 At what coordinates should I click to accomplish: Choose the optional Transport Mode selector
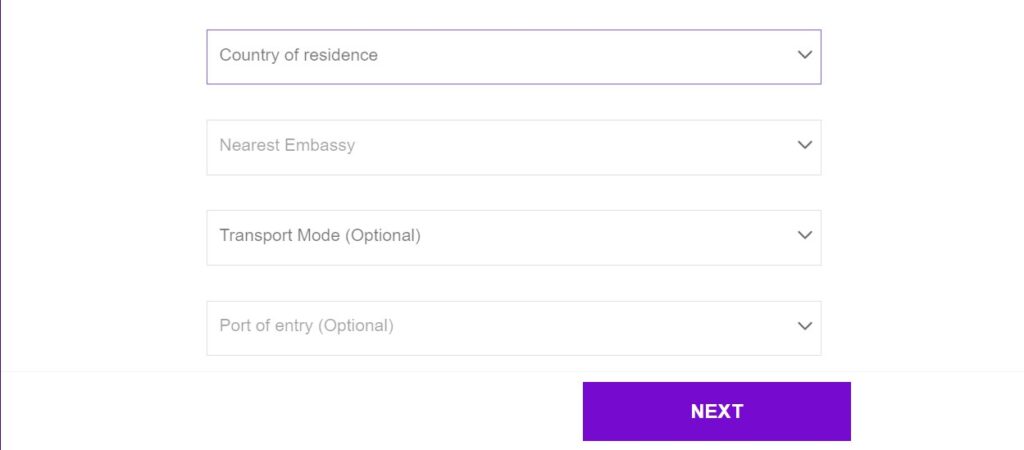(x=513, y=237)
